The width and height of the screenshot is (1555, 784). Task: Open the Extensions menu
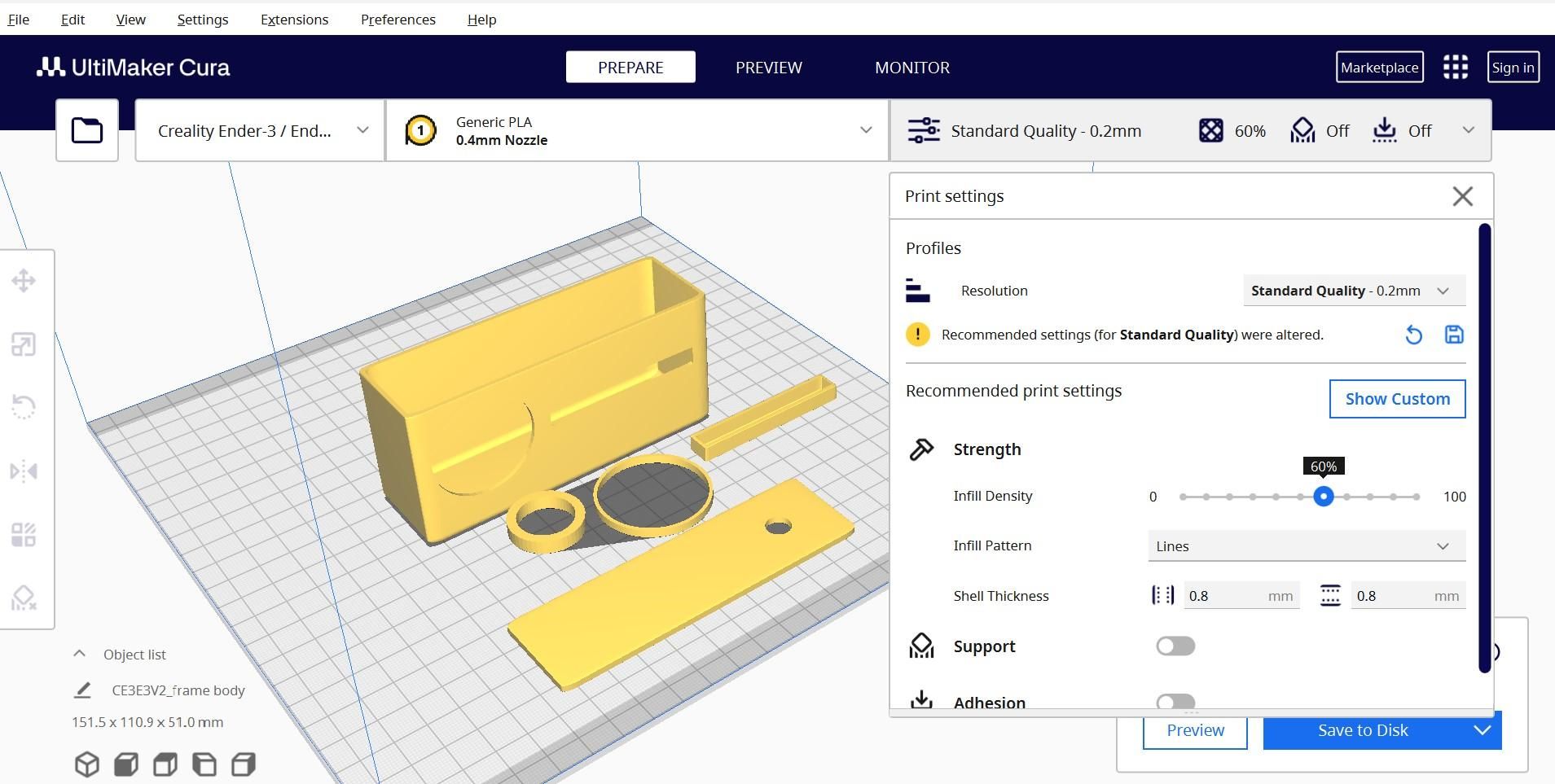click(x=294, y=20)
